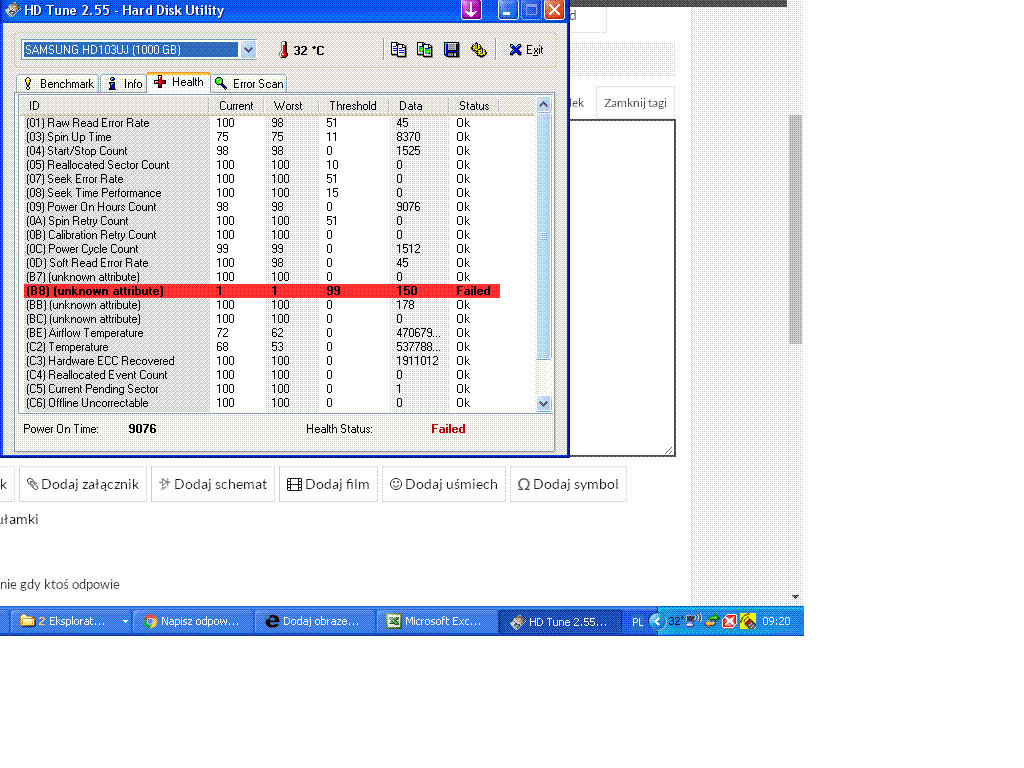Click the health list vertical scrollbar thumb
This screenshot has height=768, width=1024.
click(x=543, y=236)
